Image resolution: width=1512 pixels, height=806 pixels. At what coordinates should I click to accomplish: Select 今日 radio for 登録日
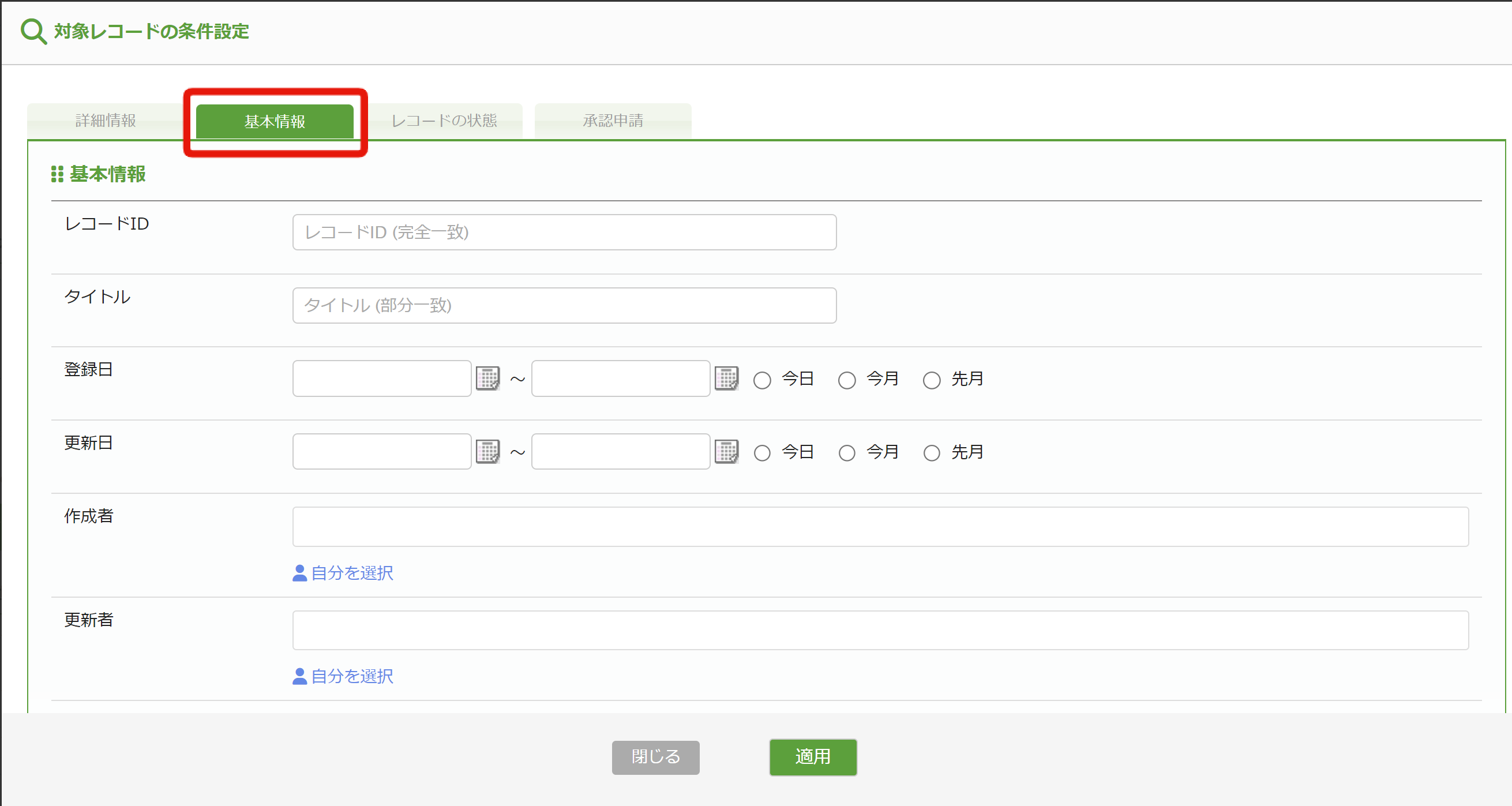(x=762, y=380)
